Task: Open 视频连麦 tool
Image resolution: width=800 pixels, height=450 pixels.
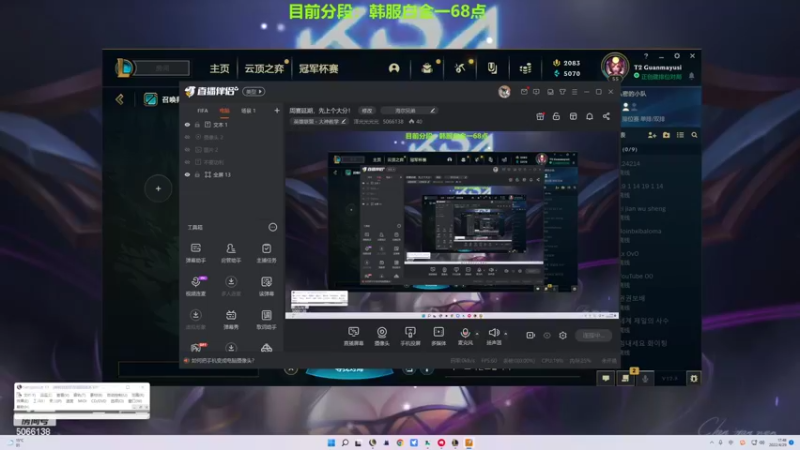Action: (x=195, y=286)
